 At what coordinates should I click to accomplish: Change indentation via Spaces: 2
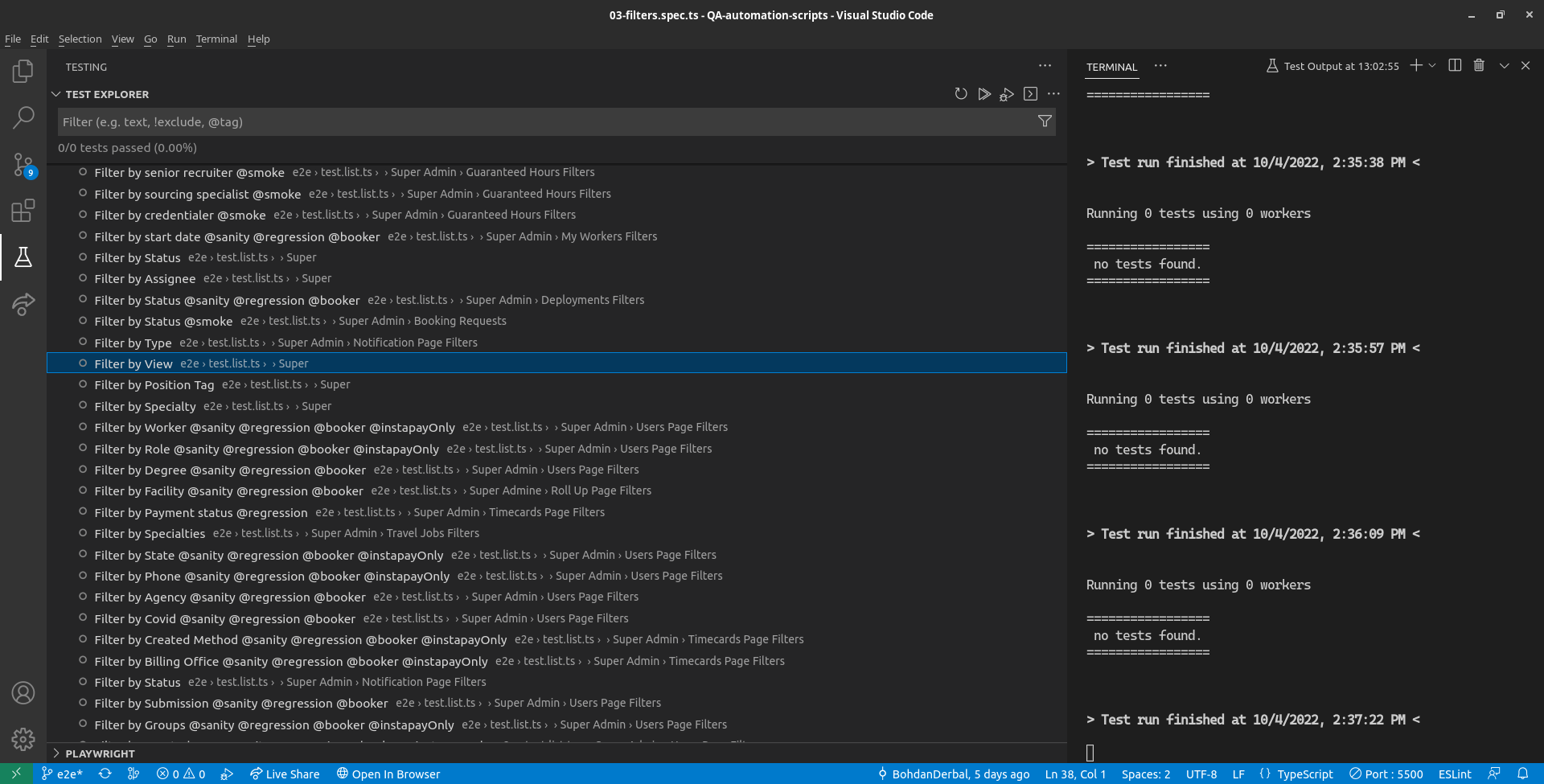[x=1146, y=774]
